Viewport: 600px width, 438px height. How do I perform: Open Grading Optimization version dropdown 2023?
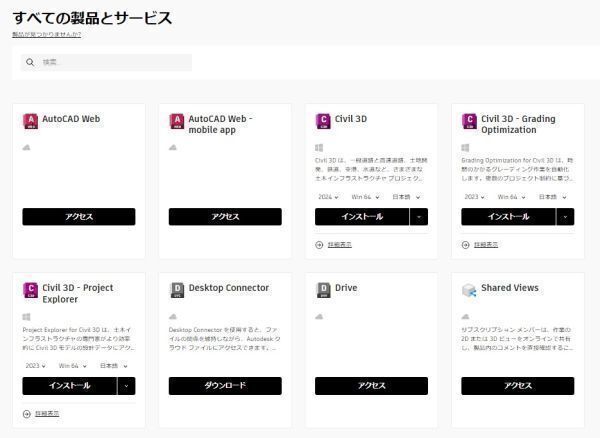[x=474, y=197]
